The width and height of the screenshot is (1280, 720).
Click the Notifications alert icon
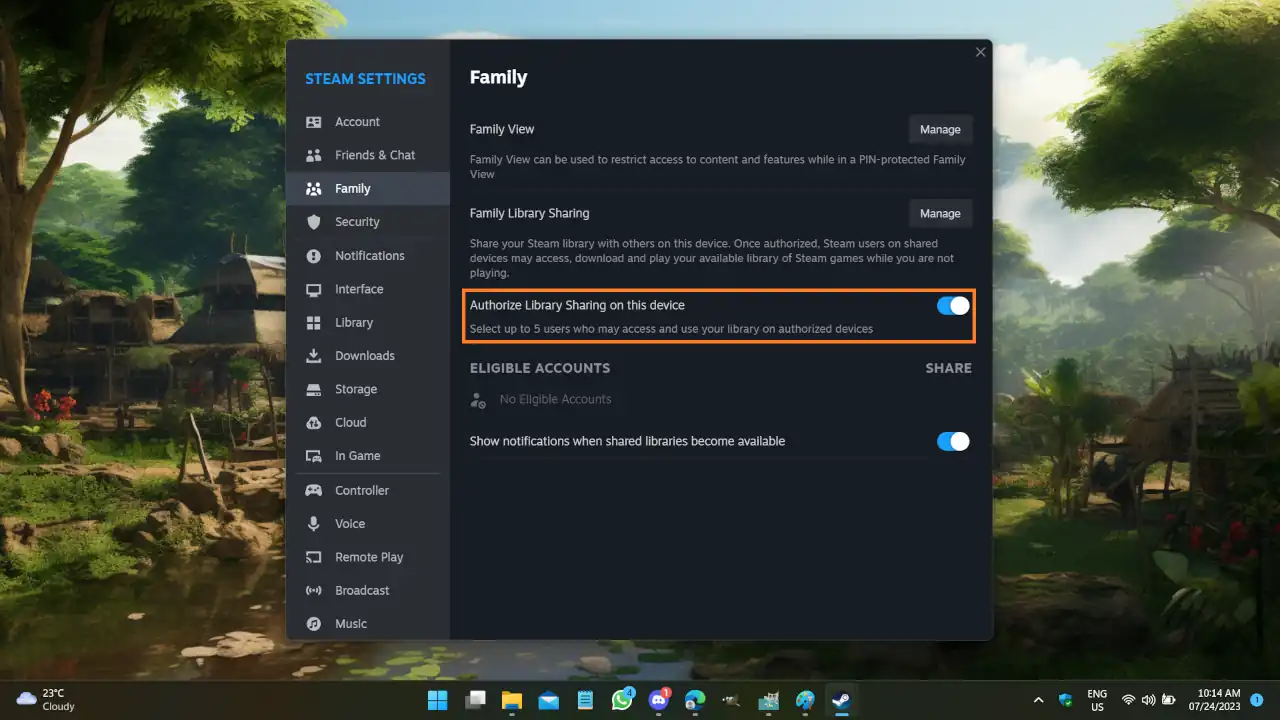pyautogui.click(x=314, y=256)
